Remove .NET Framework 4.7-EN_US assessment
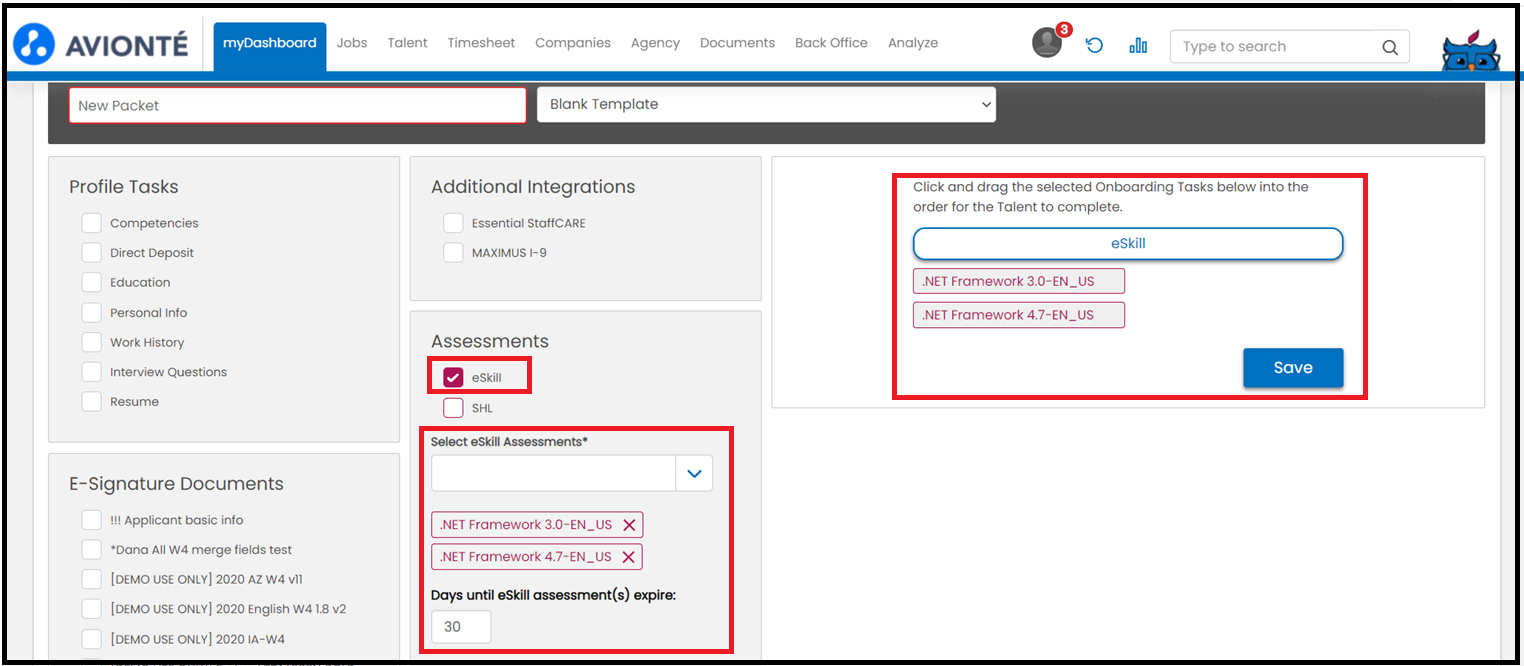This screenshot has width=1524, height=666. 629,557
